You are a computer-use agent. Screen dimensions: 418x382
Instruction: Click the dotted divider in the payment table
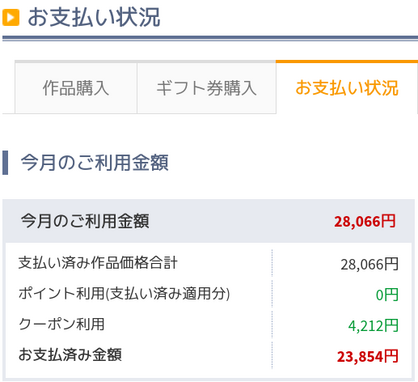click(x=272, y=309)
